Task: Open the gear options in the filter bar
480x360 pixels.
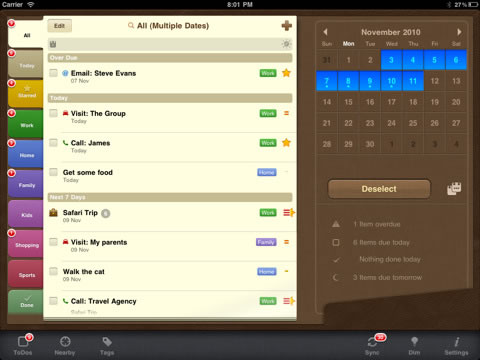Action: point(286,44)
